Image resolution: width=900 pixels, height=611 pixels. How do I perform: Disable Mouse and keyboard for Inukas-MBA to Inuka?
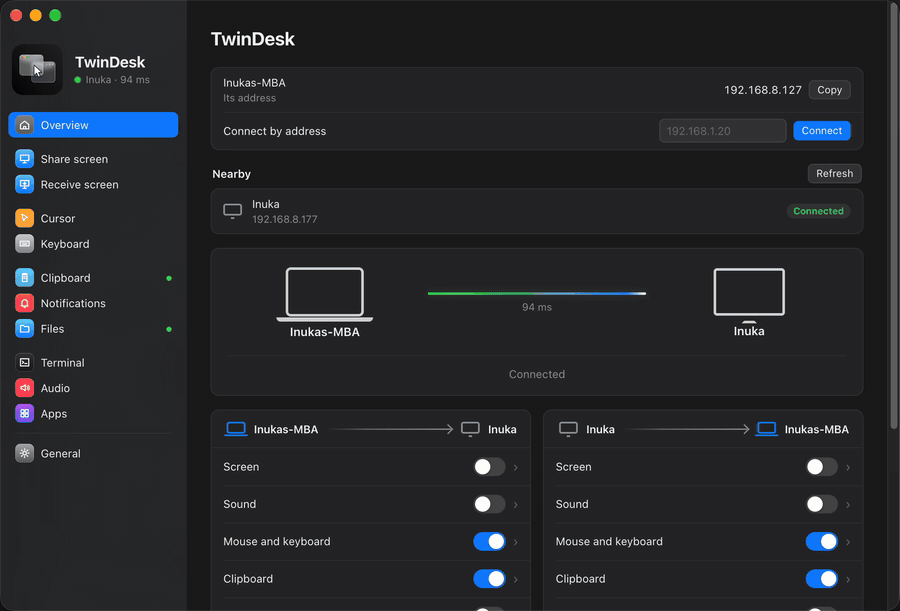point(490,542)
